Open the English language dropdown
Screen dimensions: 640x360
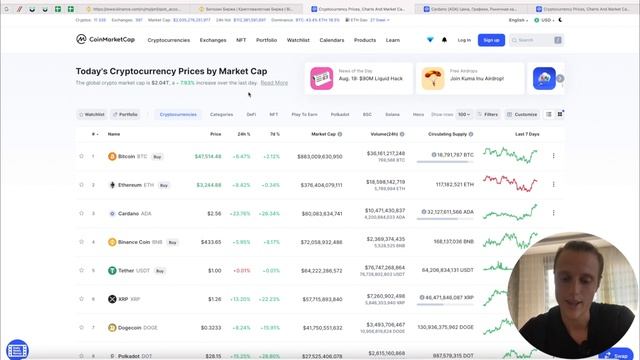click(518, 20)
